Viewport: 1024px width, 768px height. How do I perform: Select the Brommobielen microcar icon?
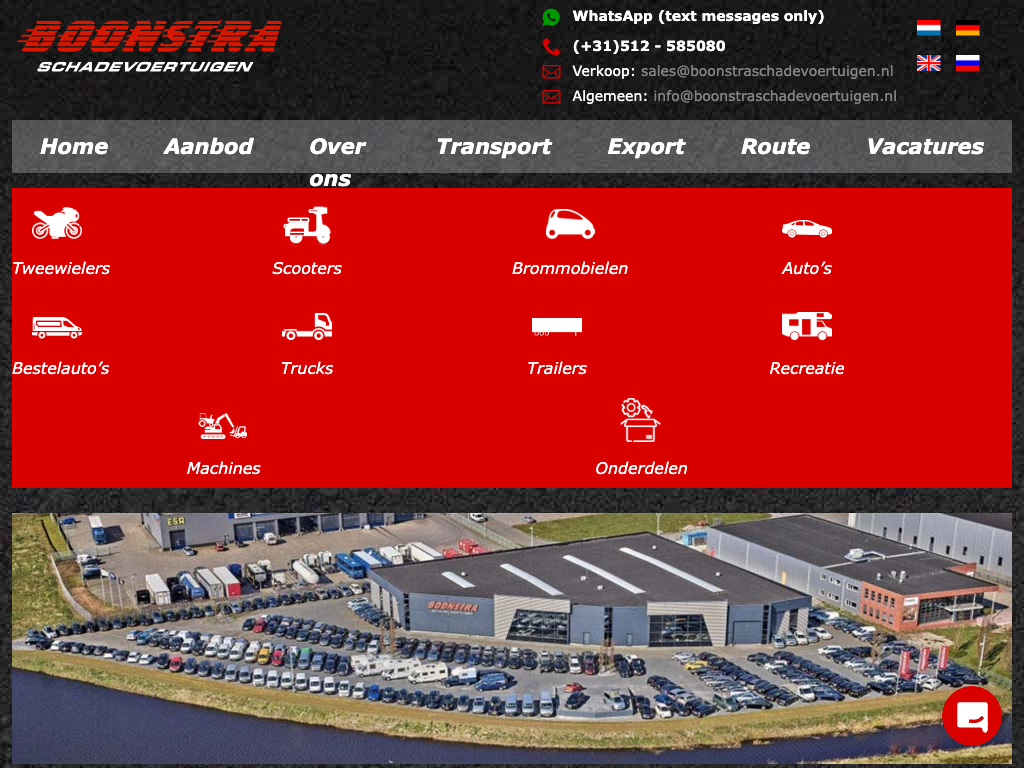click(570, 224)
